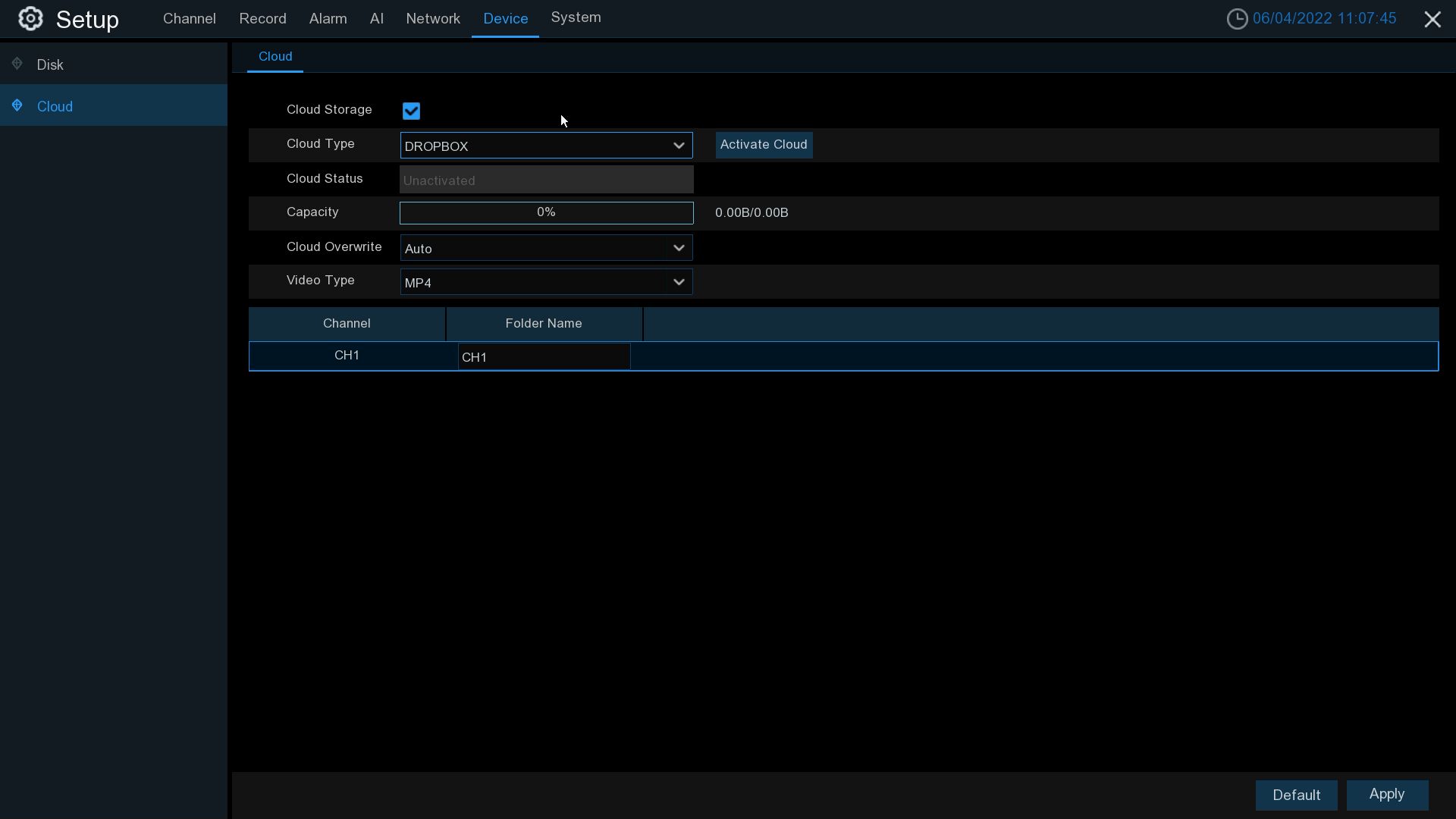
Task: Open the System menu tab
Action: pos(576,17)
